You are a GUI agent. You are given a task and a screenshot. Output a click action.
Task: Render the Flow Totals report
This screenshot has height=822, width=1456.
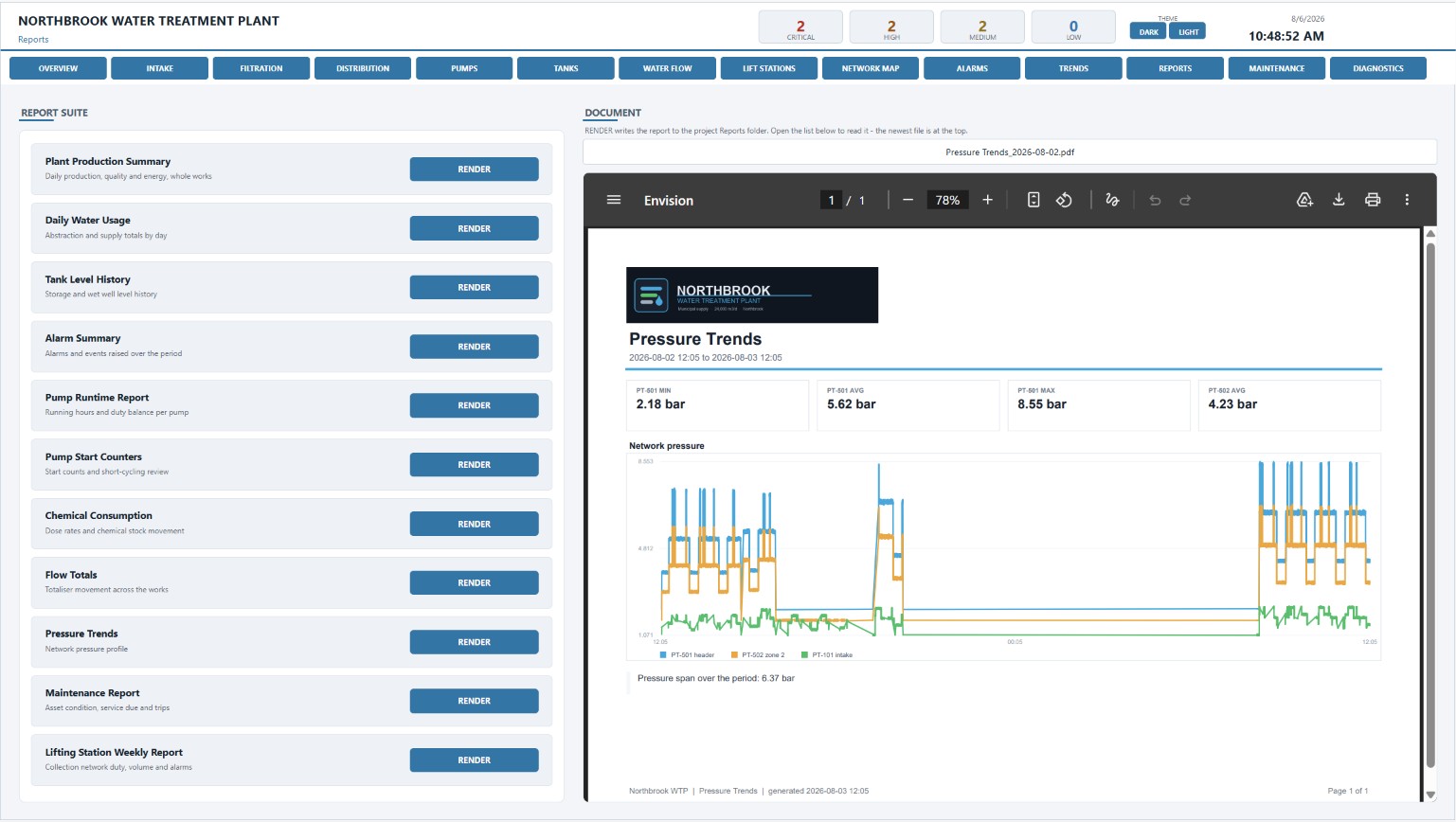coord(474,582)
